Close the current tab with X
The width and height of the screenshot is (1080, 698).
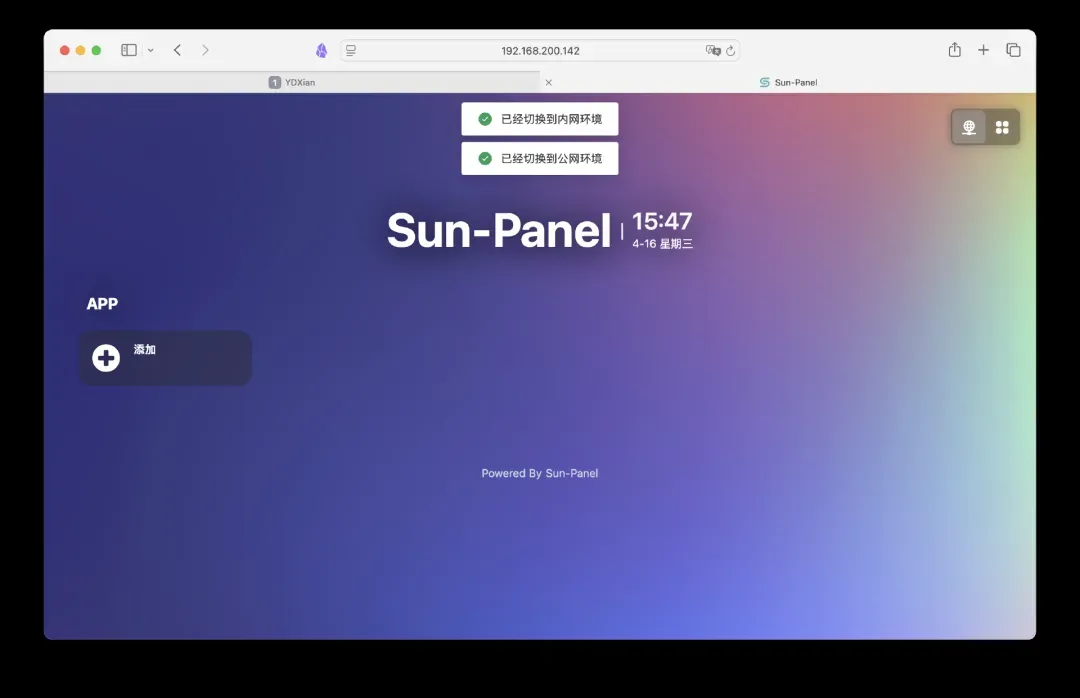548,82
